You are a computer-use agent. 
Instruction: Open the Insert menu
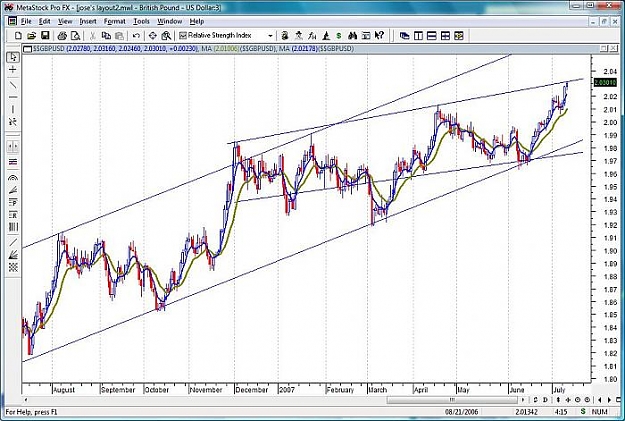(88, 21)
